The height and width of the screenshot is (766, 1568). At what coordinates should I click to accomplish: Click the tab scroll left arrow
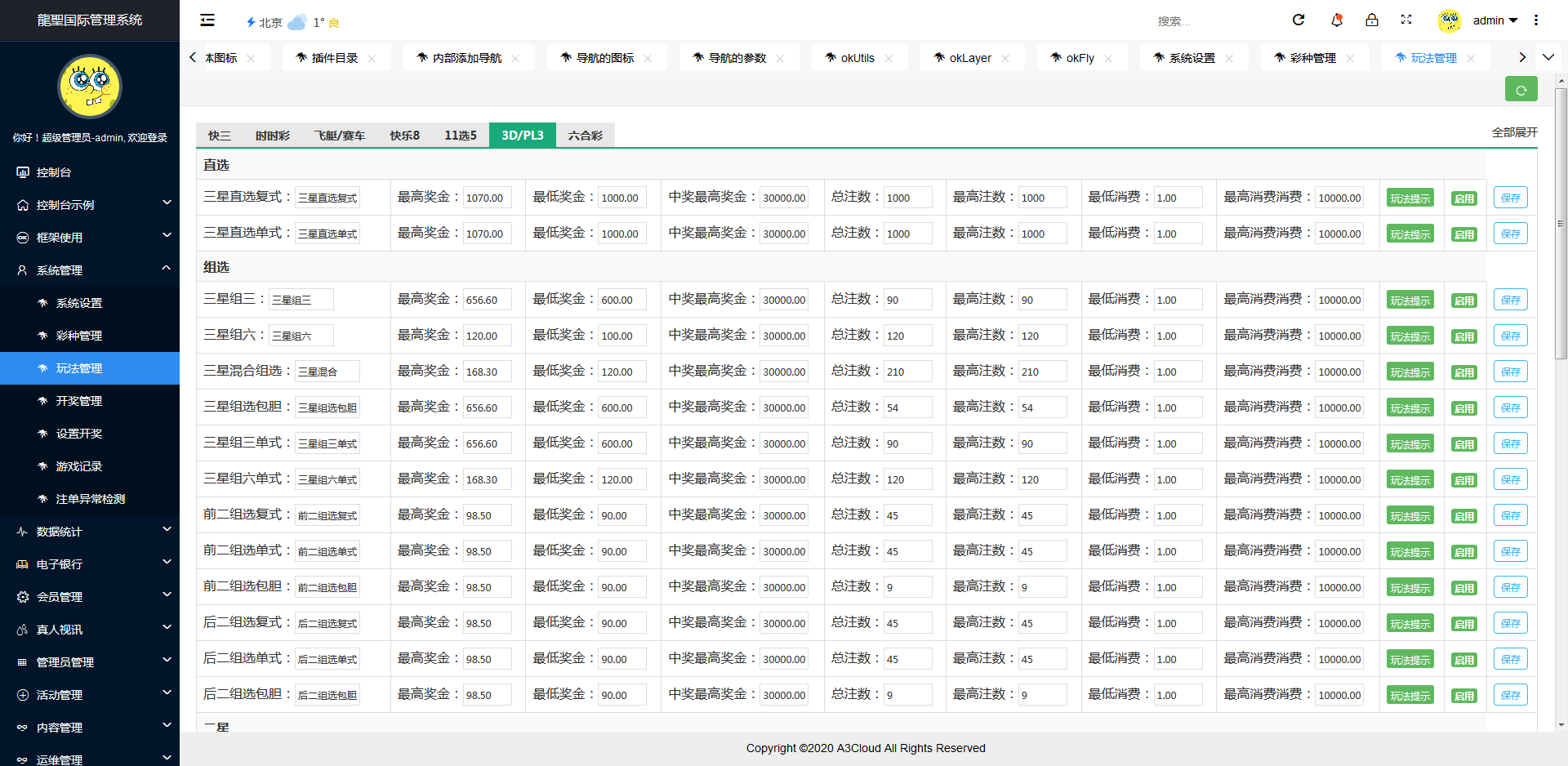(193, 57)
